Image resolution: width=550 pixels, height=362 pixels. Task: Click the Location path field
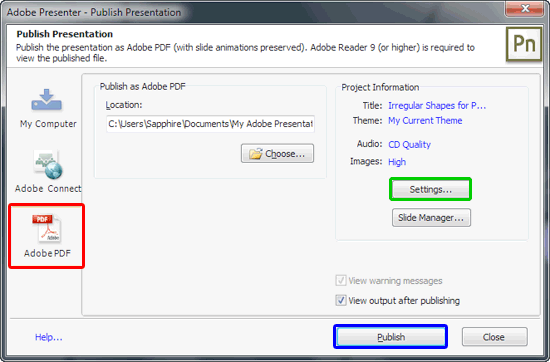click(210, 124)
